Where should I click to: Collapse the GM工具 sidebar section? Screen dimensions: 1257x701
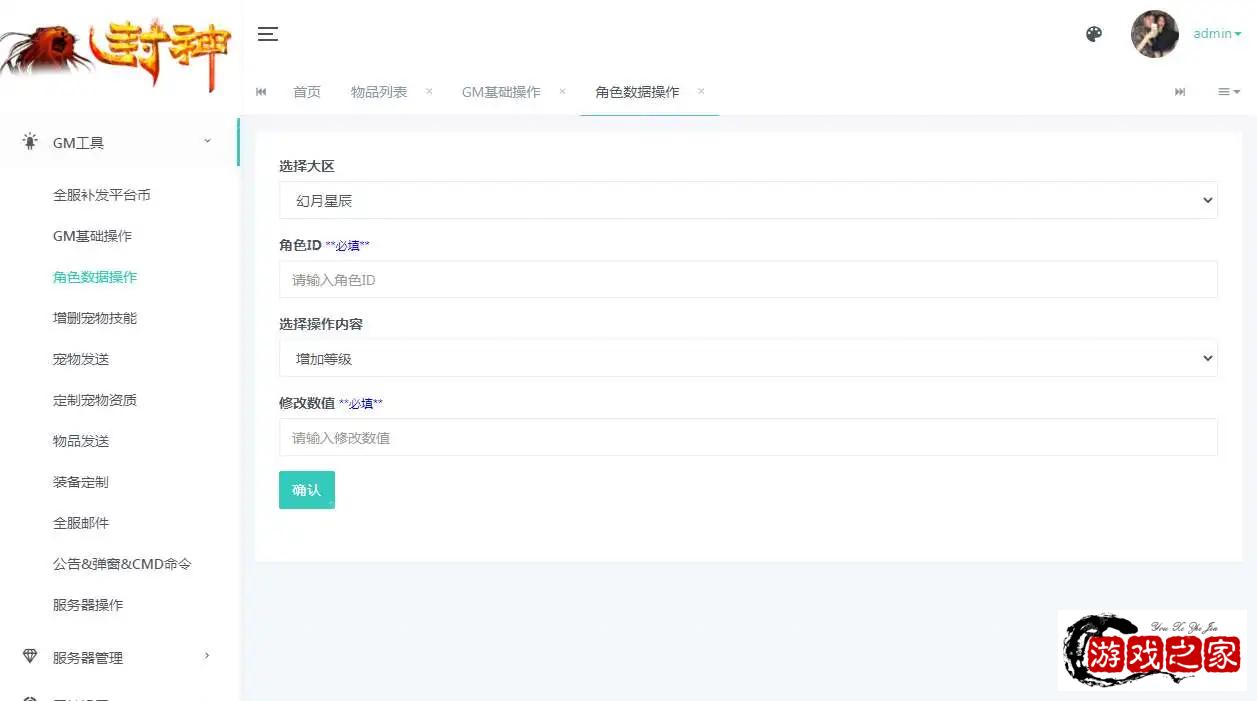tap(118, 143)
